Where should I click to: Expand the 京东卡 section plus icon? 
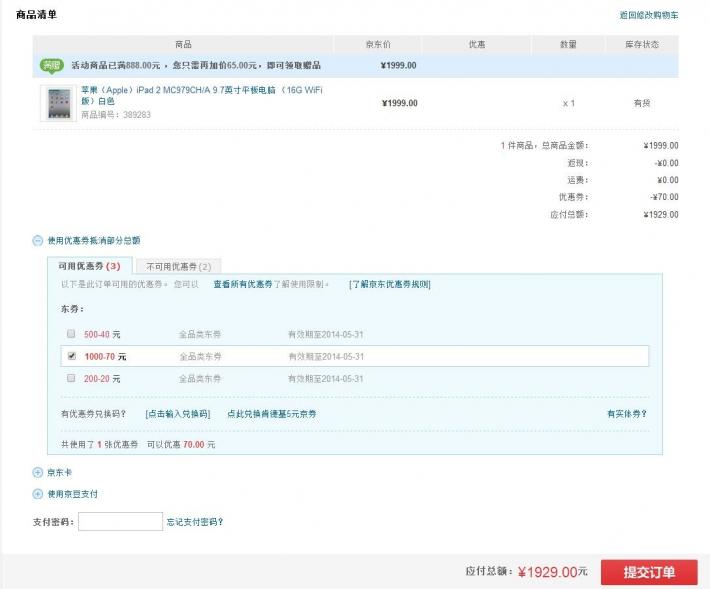[x=38, y=472]
